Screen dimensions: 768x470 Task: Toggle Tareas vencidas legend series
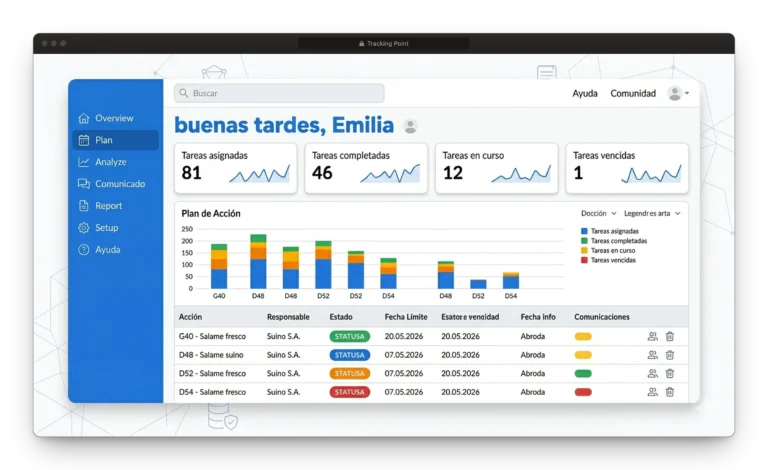coord(608,260)
